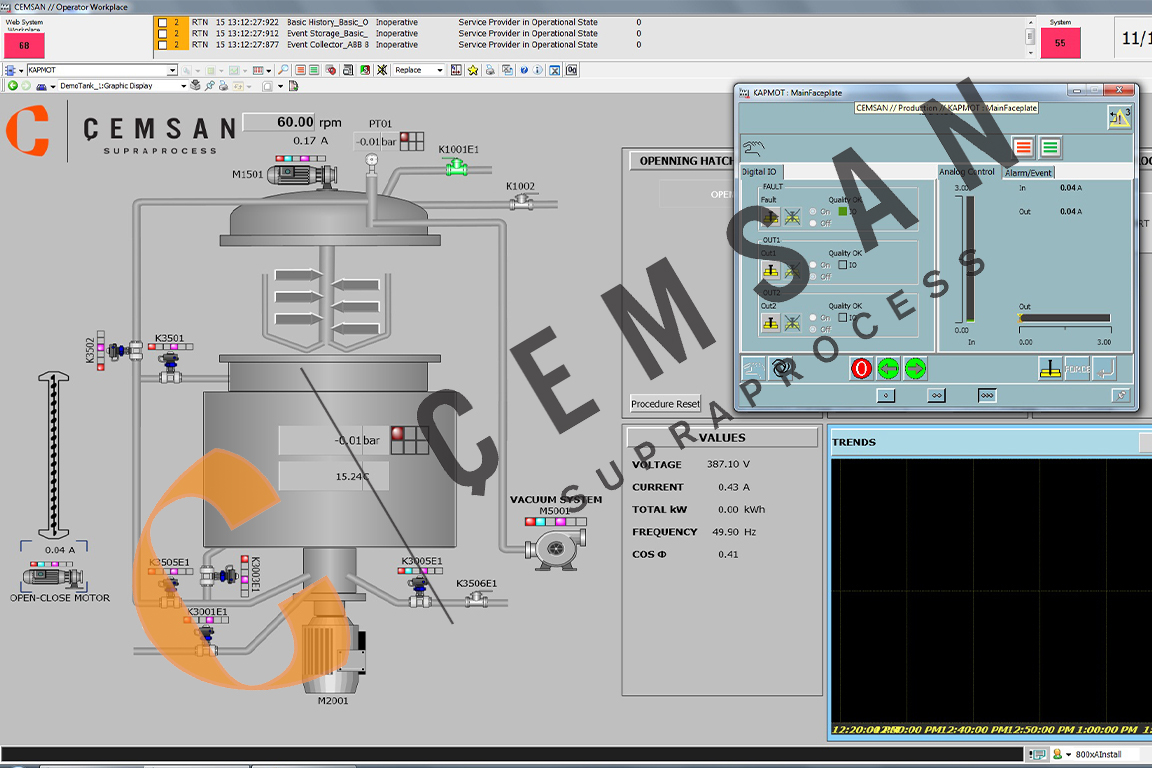
Task: Check the Event Storage alarm row checkbox
Action: point(162,34)
